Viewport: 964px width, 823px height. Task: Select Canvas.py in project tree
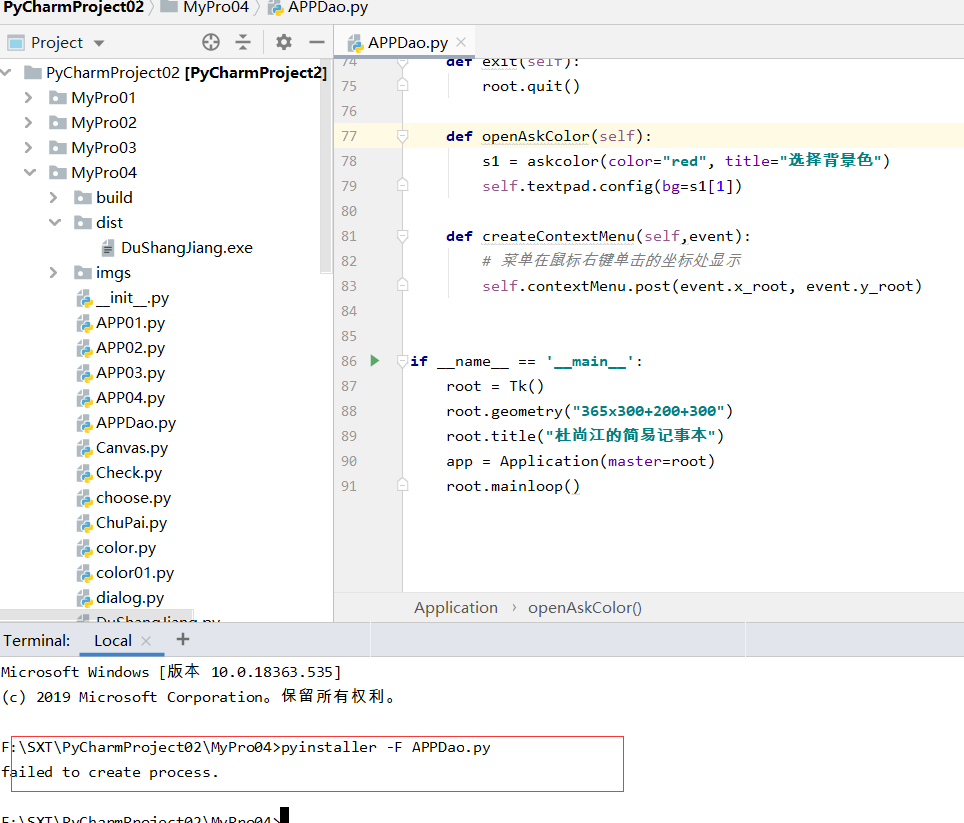[132, 448]
